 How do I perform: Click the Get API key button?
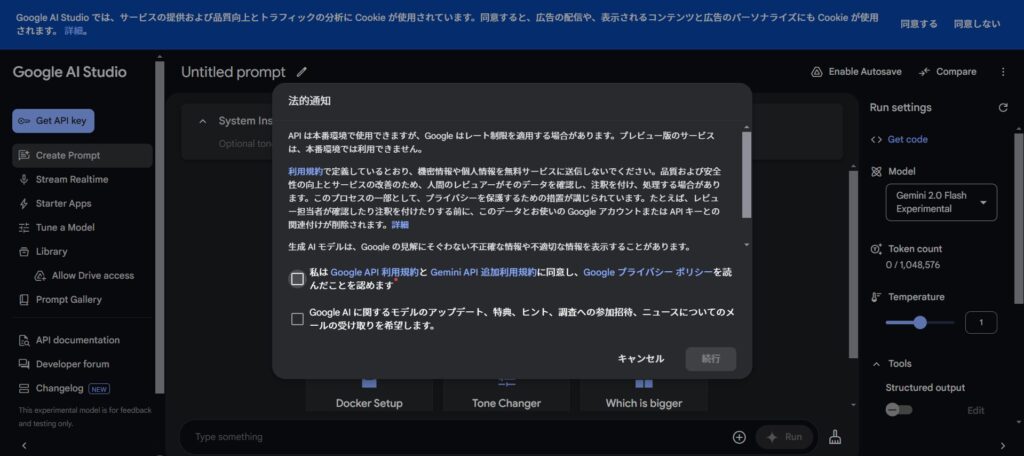click(x=53, y=121)
